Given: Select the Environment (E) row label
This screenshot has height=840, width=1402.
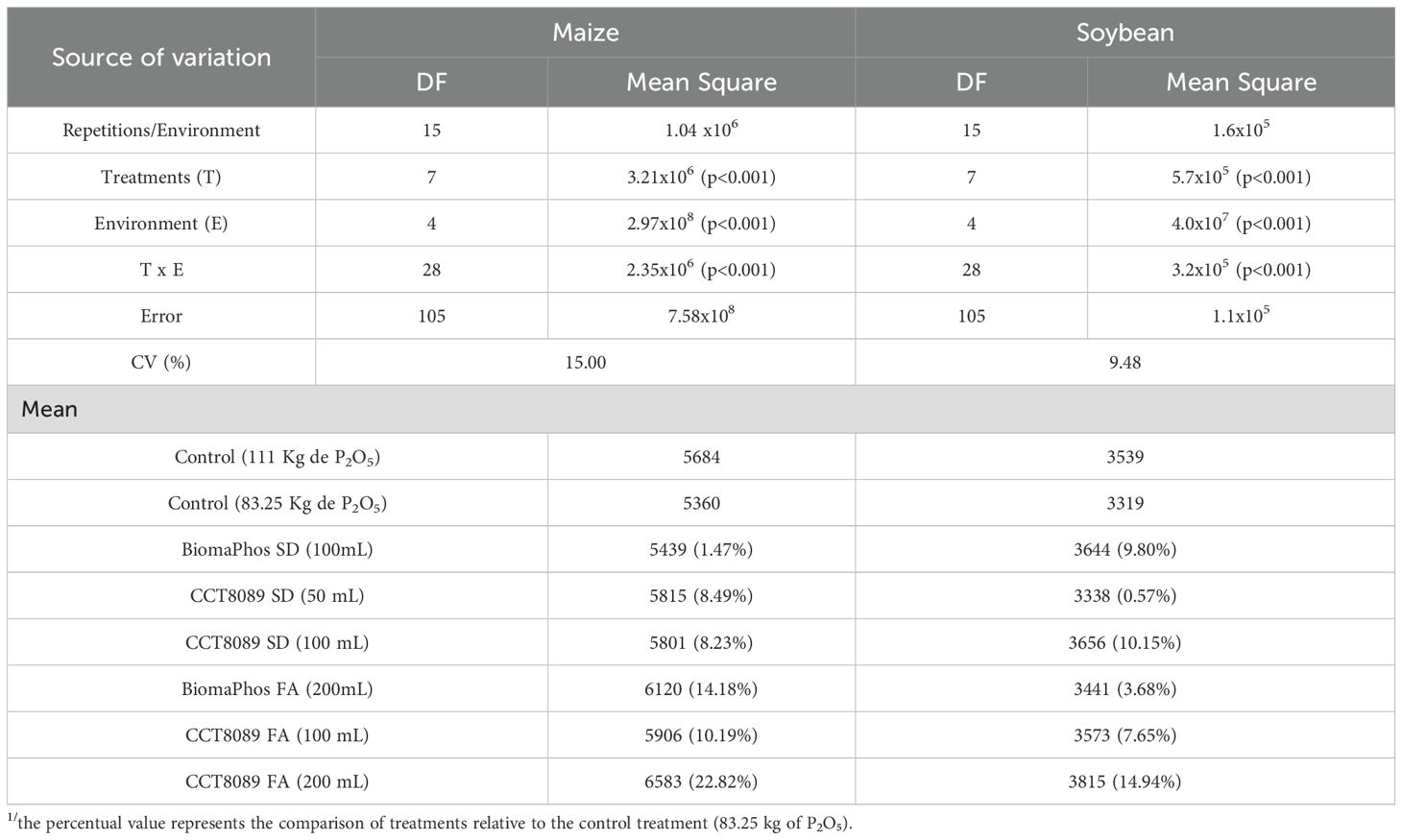Looking at the screenshot, I should (x=161, y=224).
